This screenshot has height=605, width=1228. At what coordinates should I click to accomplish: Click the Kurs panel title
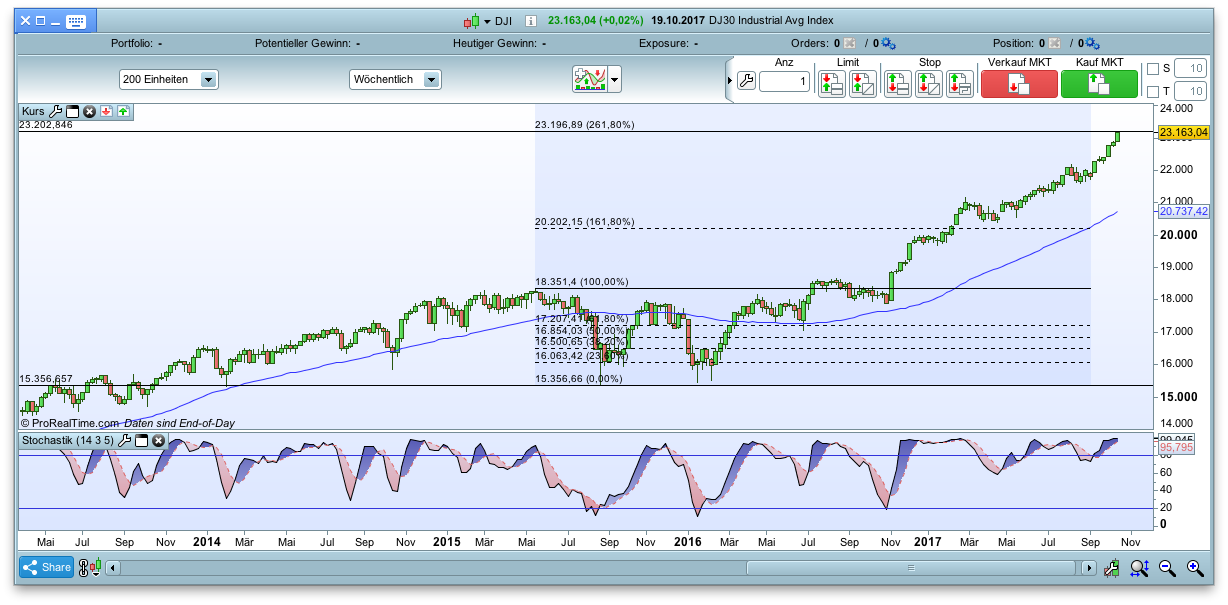coord(33,111)
